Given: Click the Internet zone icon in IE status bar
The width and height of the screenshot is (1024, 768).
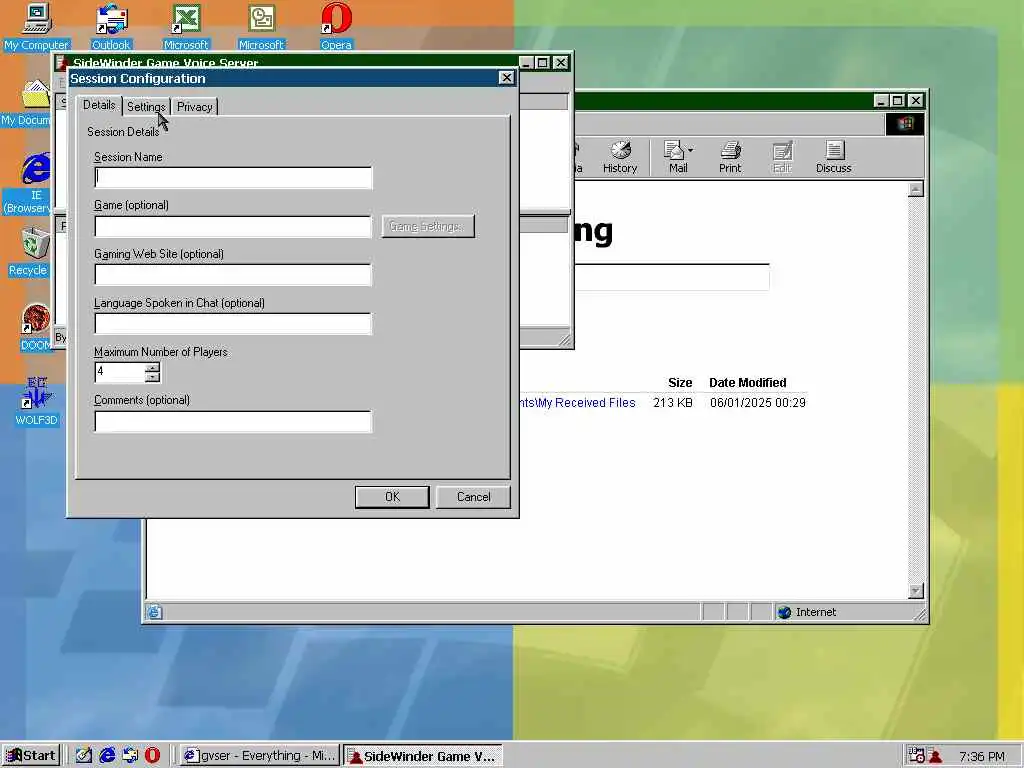Looking at the screenshot, I should click(x=784, y=612).
